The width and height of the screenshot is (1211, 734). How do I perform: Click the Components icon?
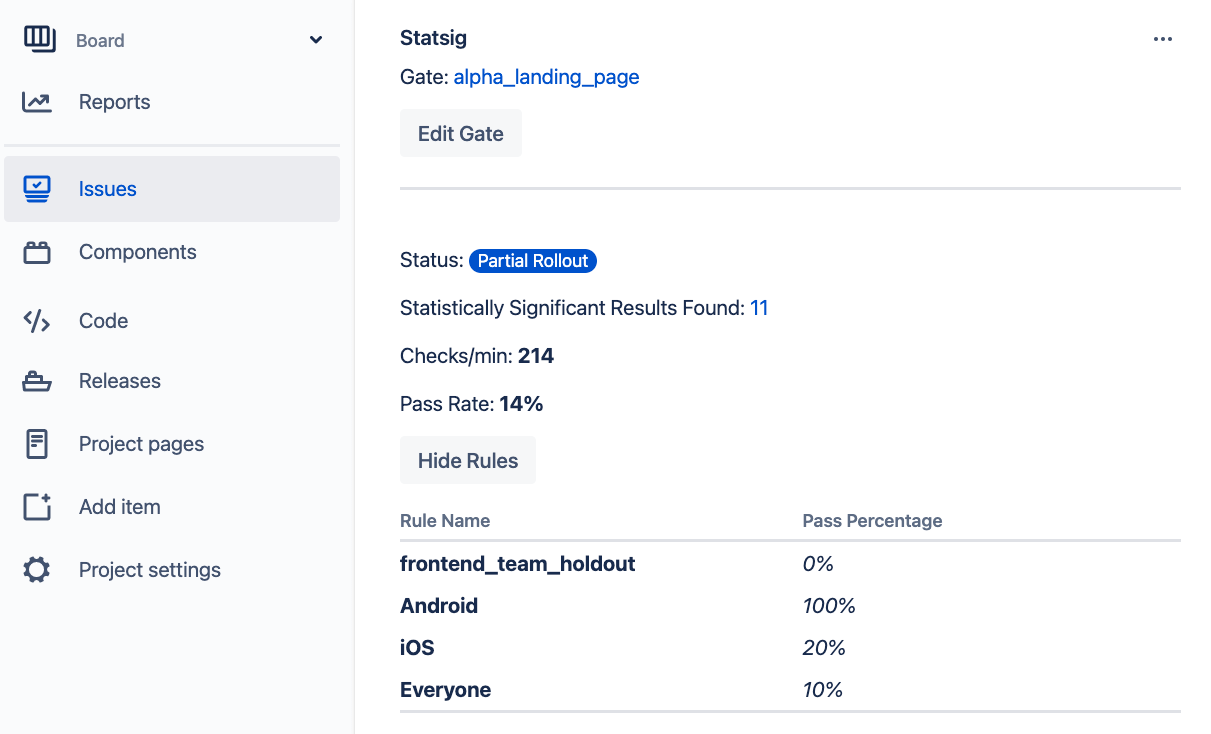click(x=37, y=252)
